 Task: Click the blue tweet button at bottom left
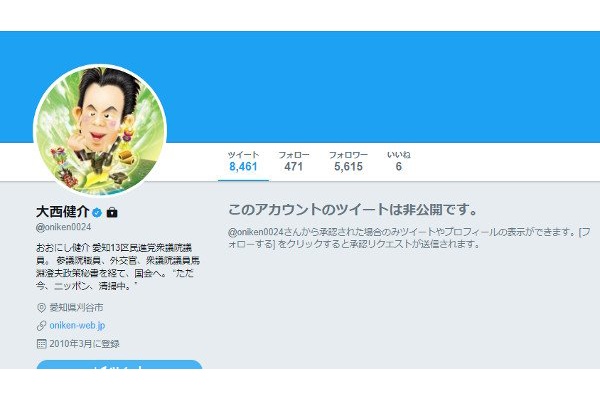(119, 364)
